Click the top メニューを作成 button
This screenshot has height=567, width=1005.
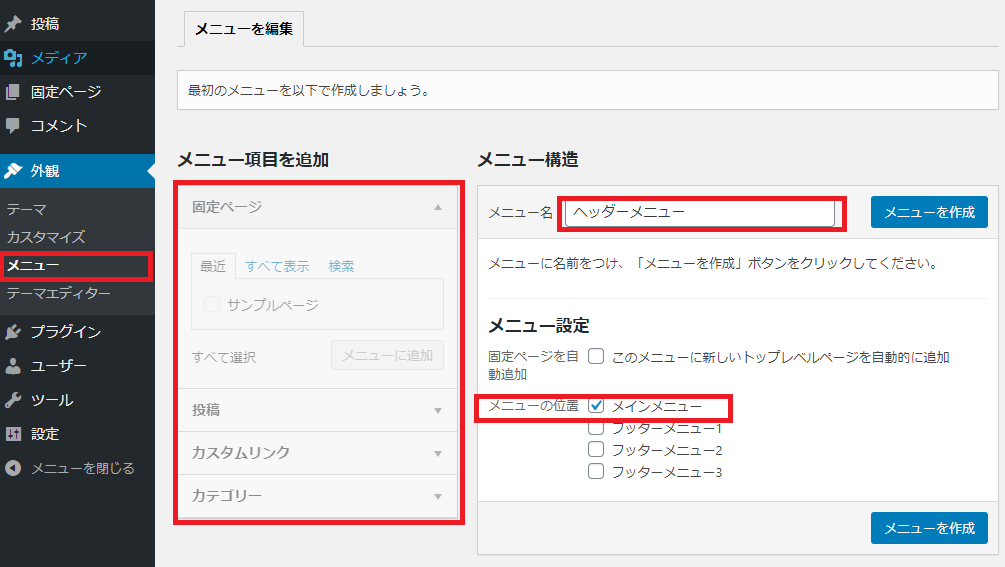(929, 212)
